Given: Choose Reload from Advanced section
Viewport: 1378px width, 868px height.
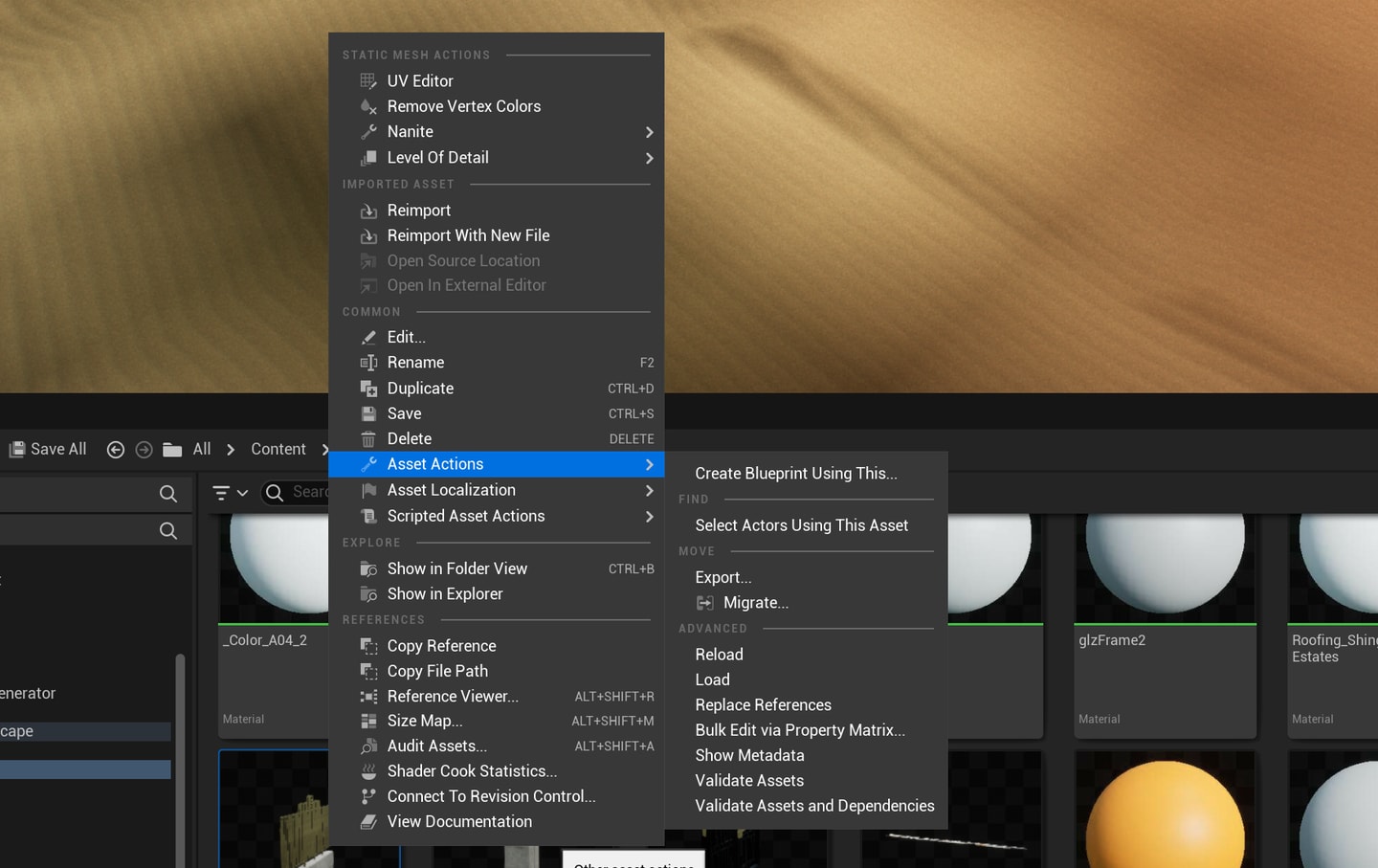Looking at the screenshot, I should tap(719, 655).
